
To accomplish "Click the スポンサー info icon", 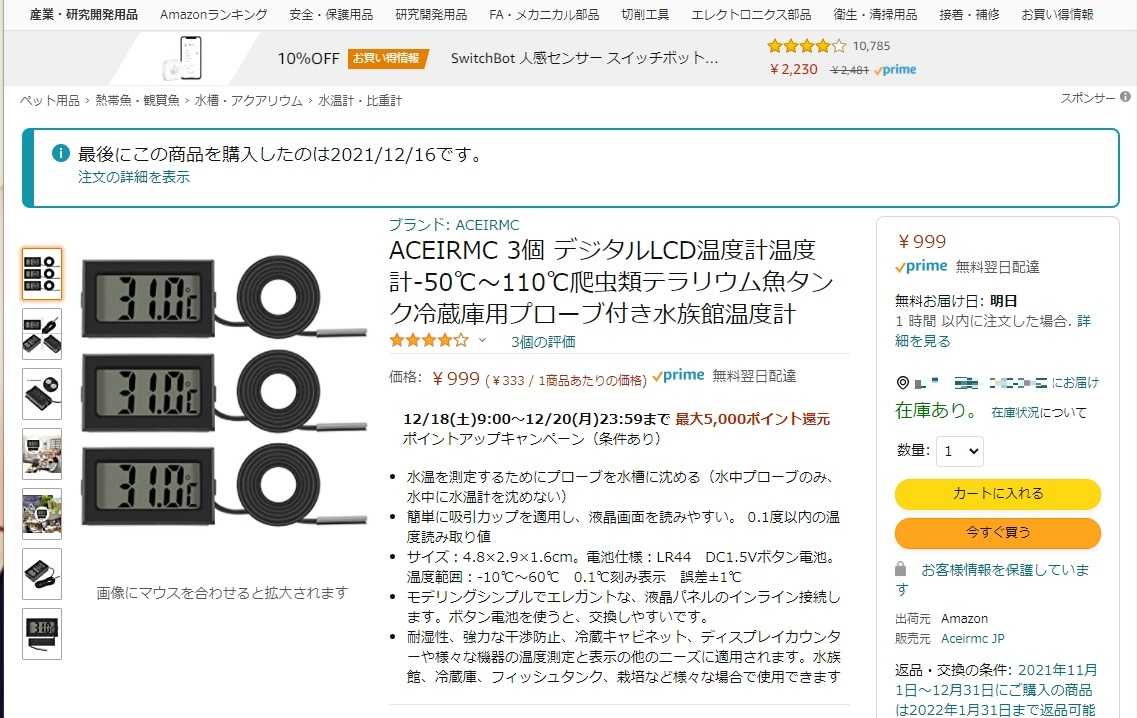I will click(x=1125, y=96).
